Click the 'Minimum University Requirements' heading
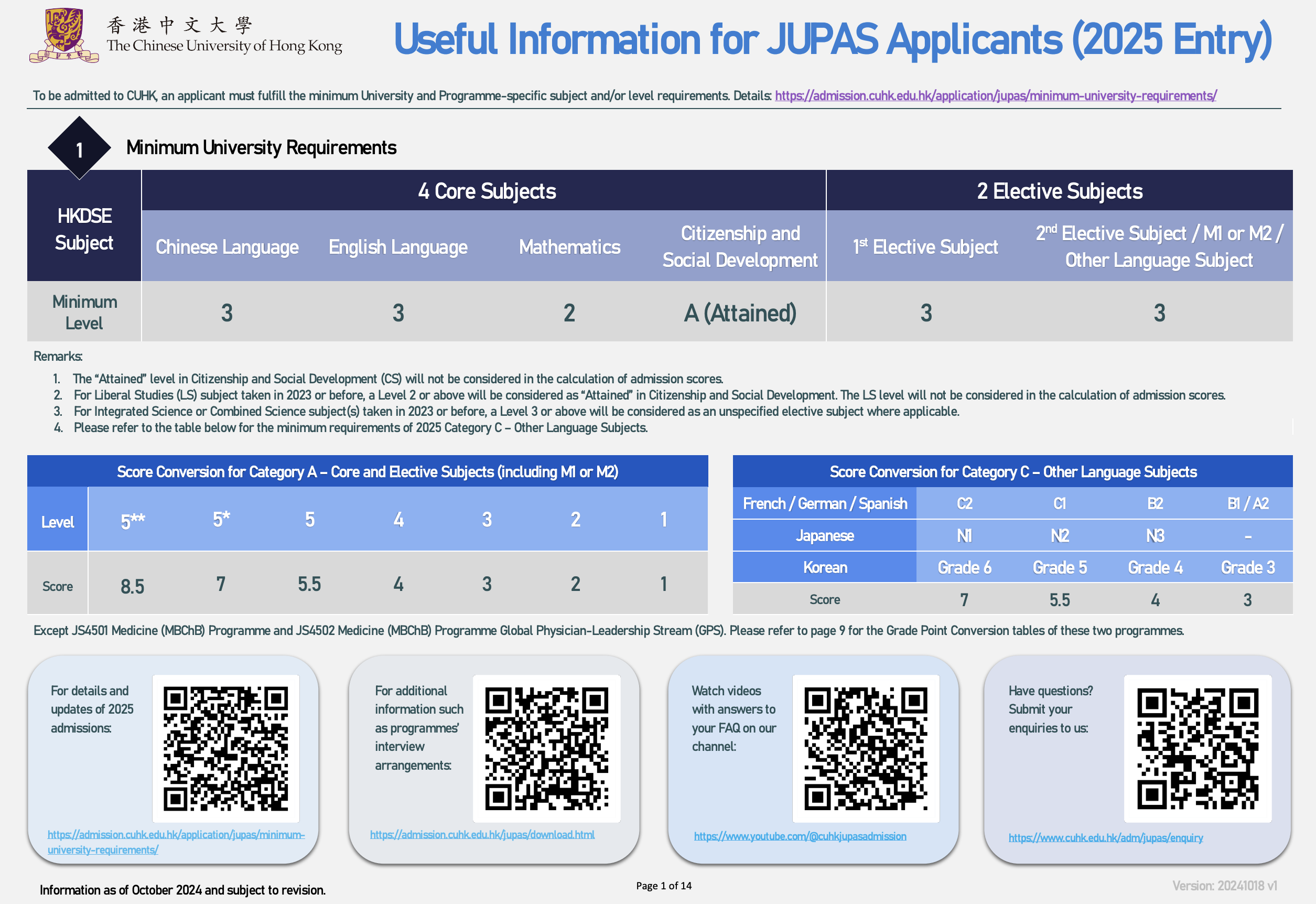This screenshot has height=904, width=1316. click(261, 147)
